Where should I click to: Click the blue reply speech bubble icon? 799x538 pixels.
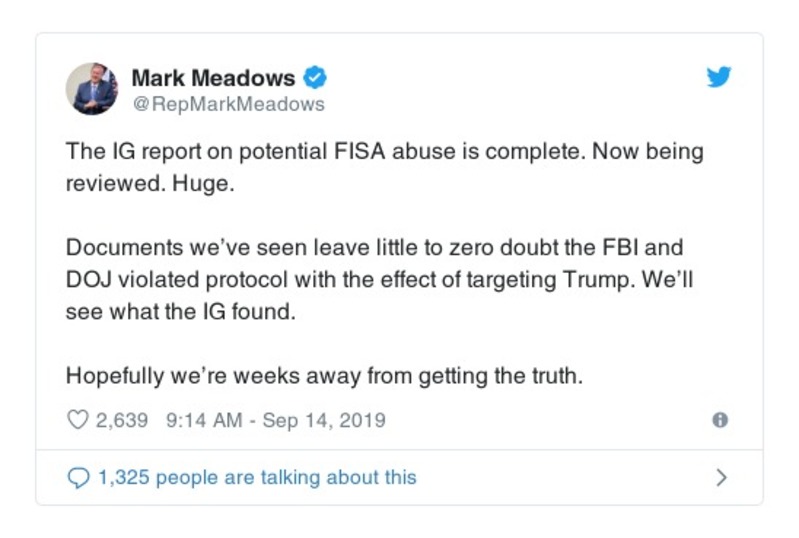[x=77, y=478]
